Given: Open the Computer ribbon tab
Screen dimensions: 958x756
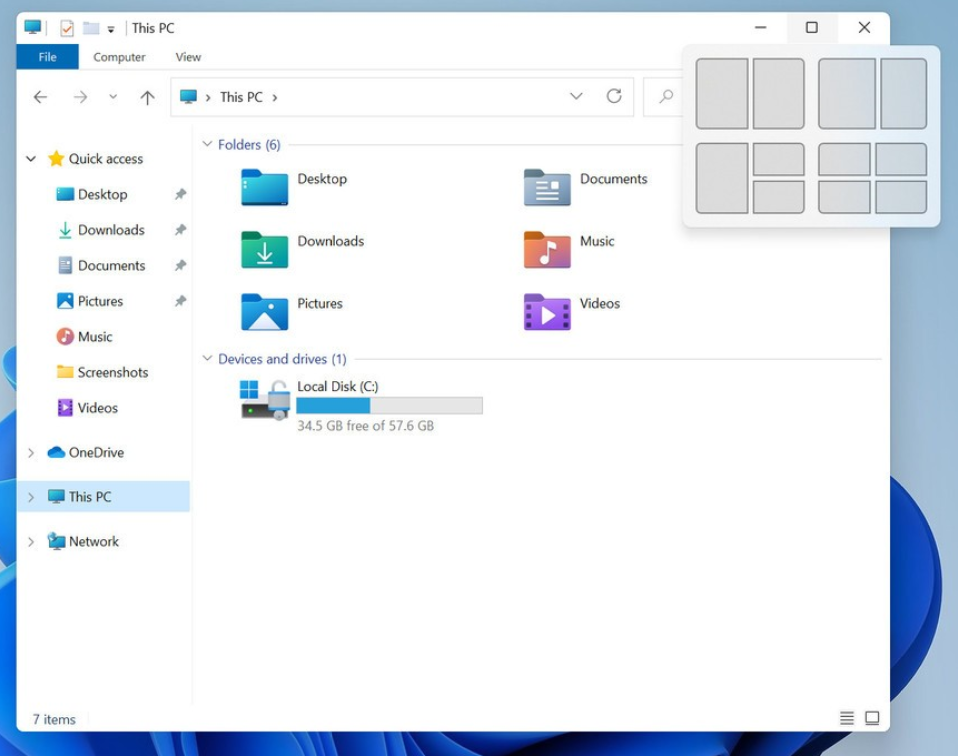Looking at the screenshot, I should click(119, 57).
